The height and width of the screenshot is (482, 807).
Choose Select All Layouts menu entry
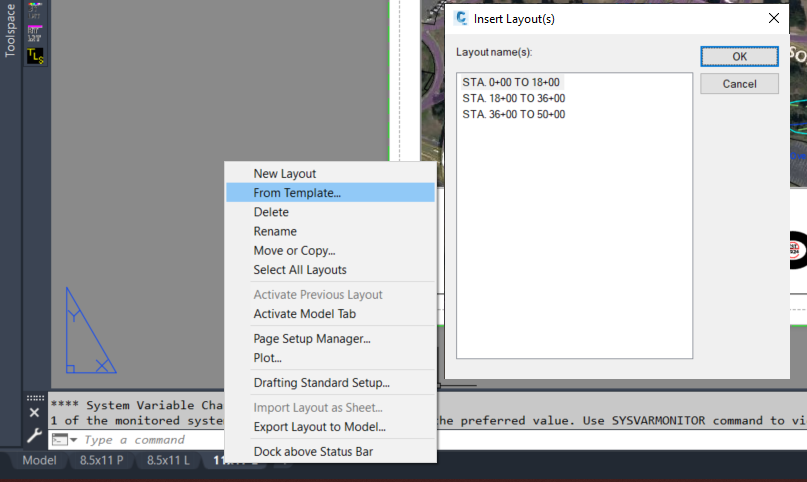point(330,270)
